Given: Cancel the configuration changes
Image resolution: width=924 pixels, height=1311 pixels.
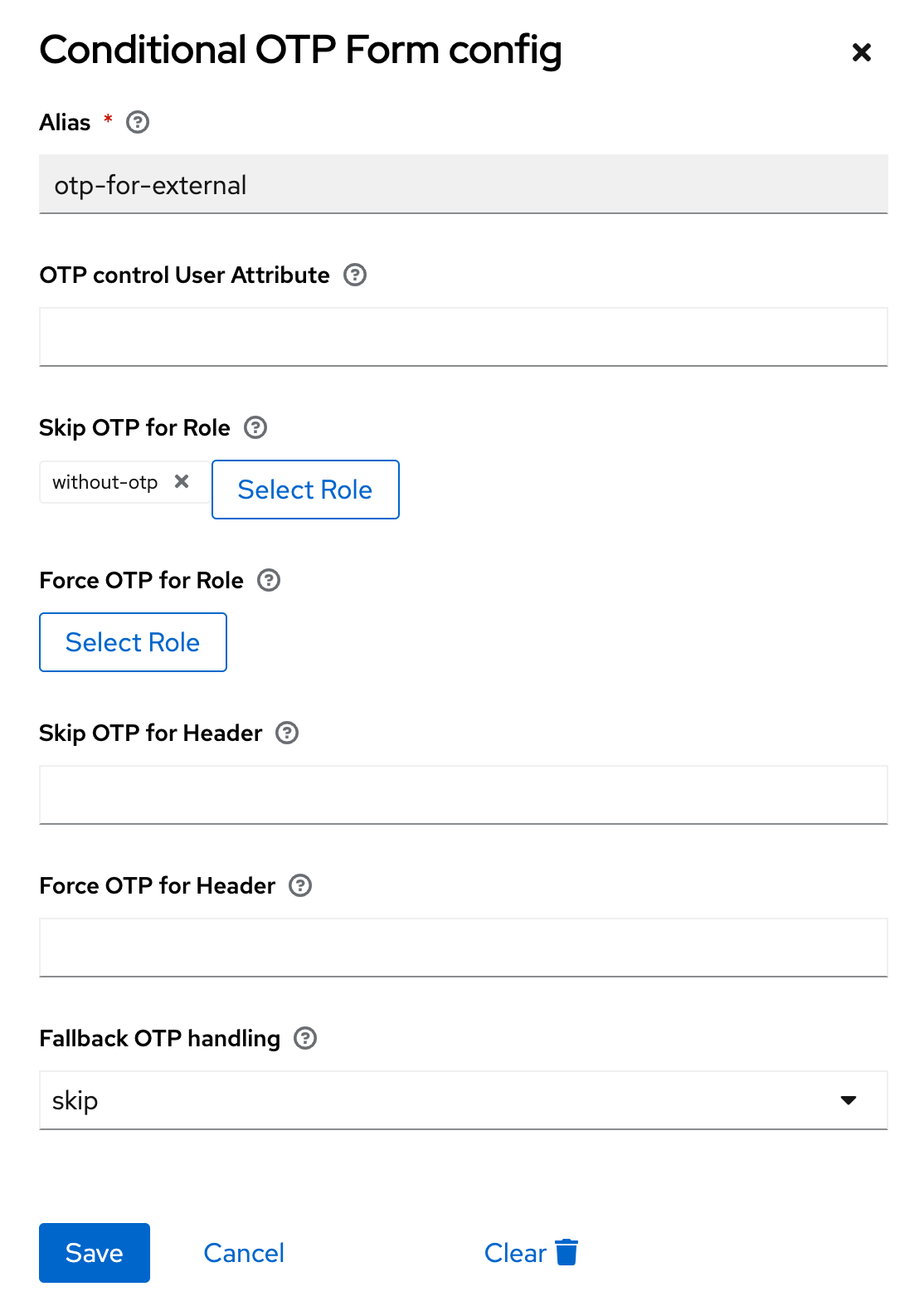Looking at the screenshot, I should pyautogui.click(x=243, y=1253).
